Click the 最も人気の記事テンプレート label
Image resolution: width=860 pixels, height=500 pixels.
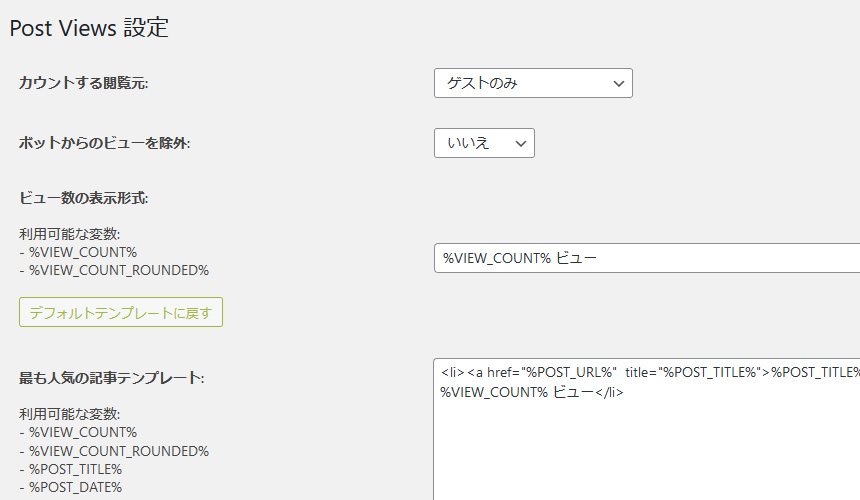click(x=111, y=378)
